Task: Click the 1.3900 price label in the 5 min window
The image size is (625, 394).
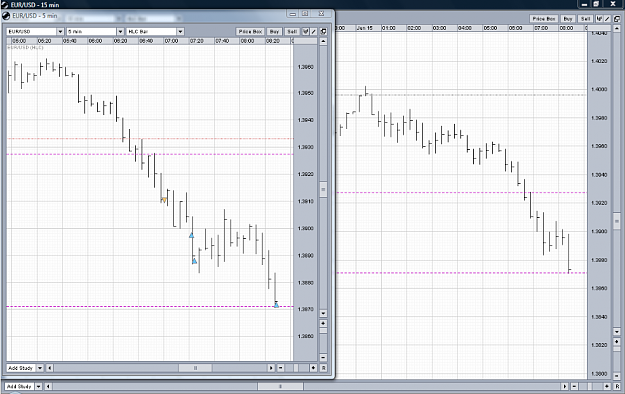Action: click(306, 229)
